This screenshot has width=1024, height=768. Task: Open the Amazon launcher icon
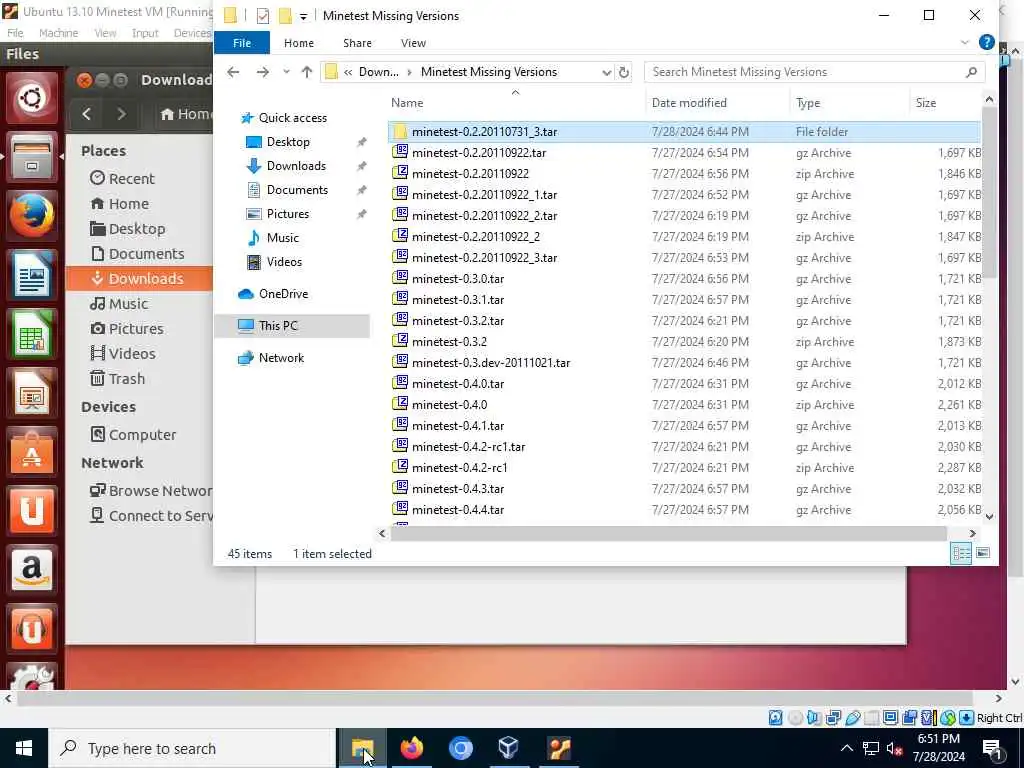[31, 569]
